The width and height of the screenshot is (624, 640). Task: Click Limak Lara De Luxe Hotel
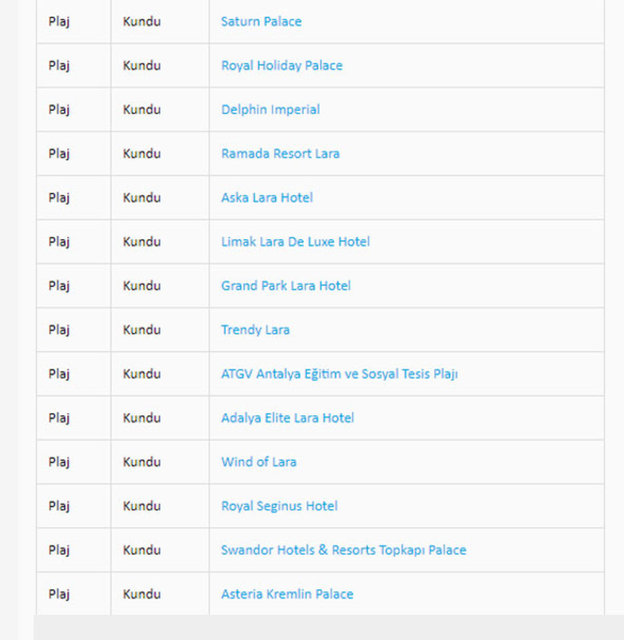click(295, 242)
